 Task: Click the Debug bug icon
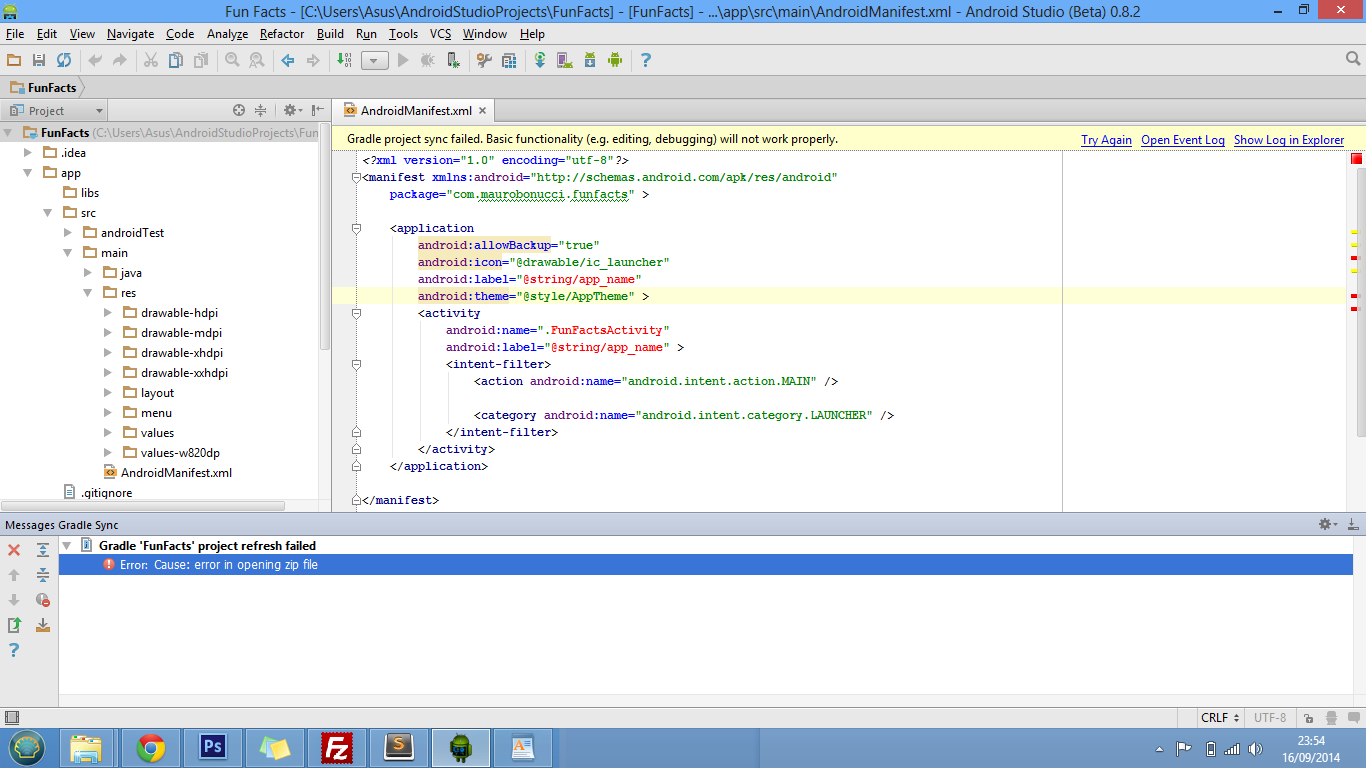tap(428, 60)
